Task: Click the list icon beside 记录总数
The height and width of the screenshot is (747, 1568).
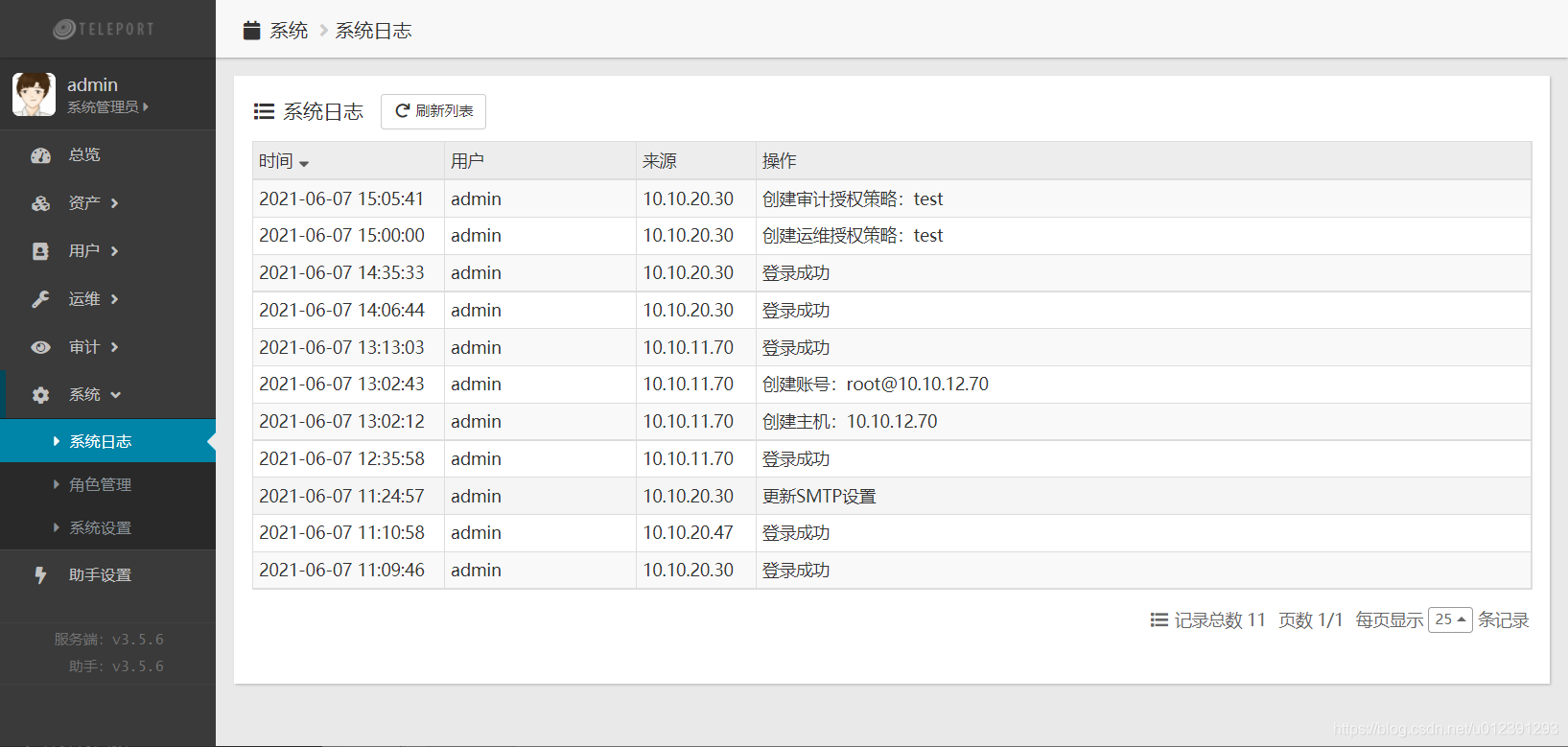Action: [1159, 620]
